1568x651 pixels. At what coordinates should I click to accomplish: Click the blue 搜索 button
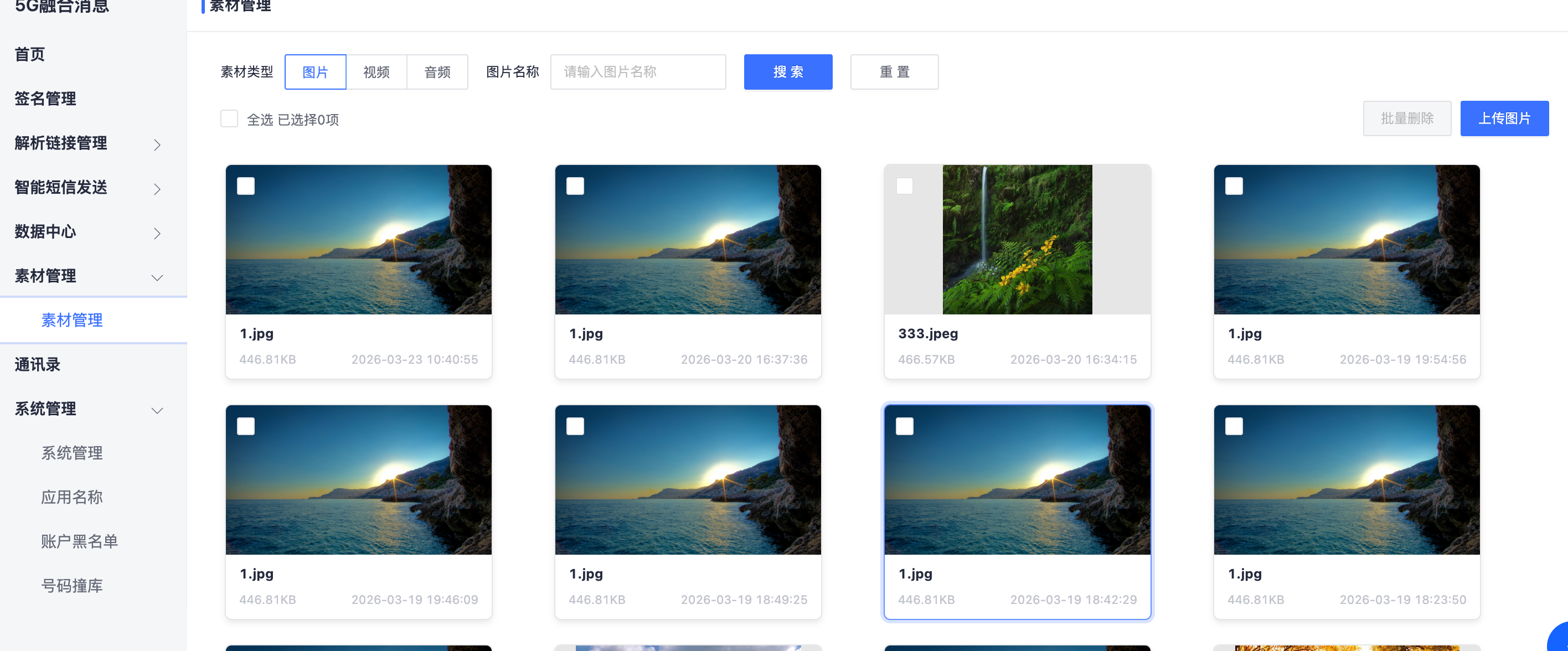pyautogui.click(x=788, y=72)
